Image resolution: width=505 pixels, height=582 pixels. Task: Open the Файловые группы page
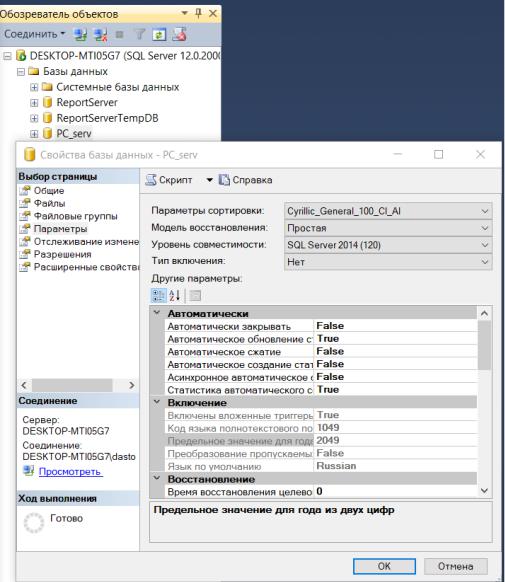[76, 216]
